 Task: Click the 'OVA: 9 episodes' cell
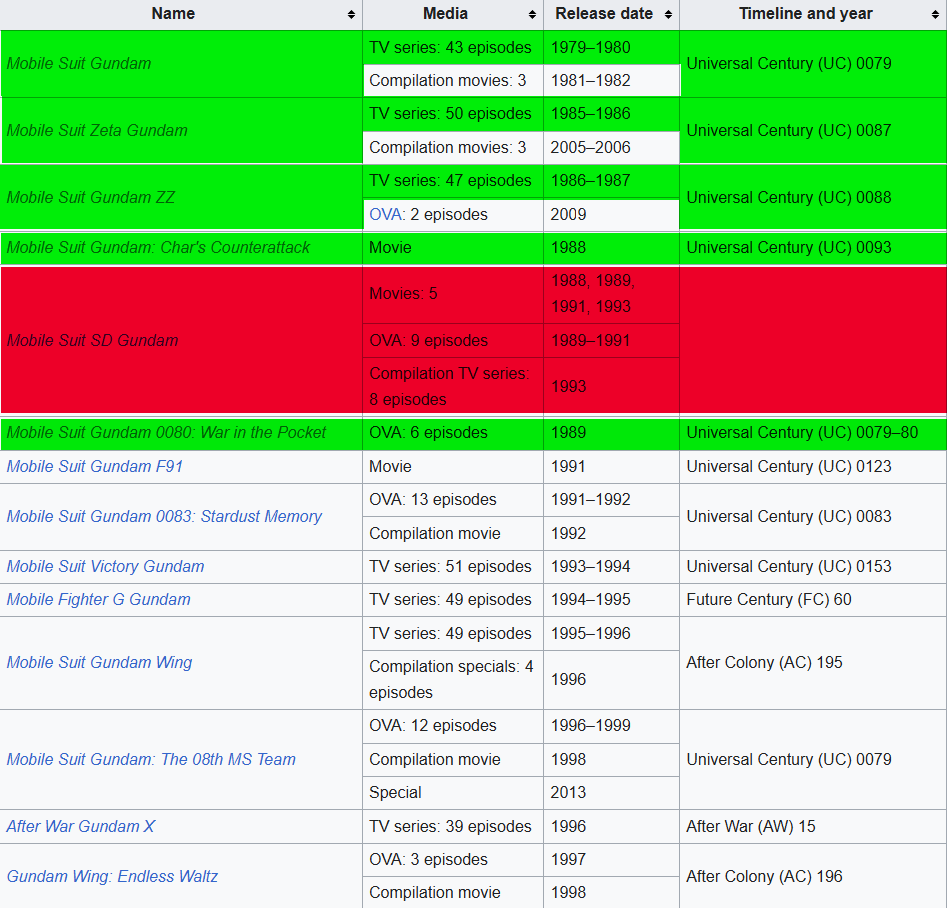pyautogui.click(x=453, y=341)
